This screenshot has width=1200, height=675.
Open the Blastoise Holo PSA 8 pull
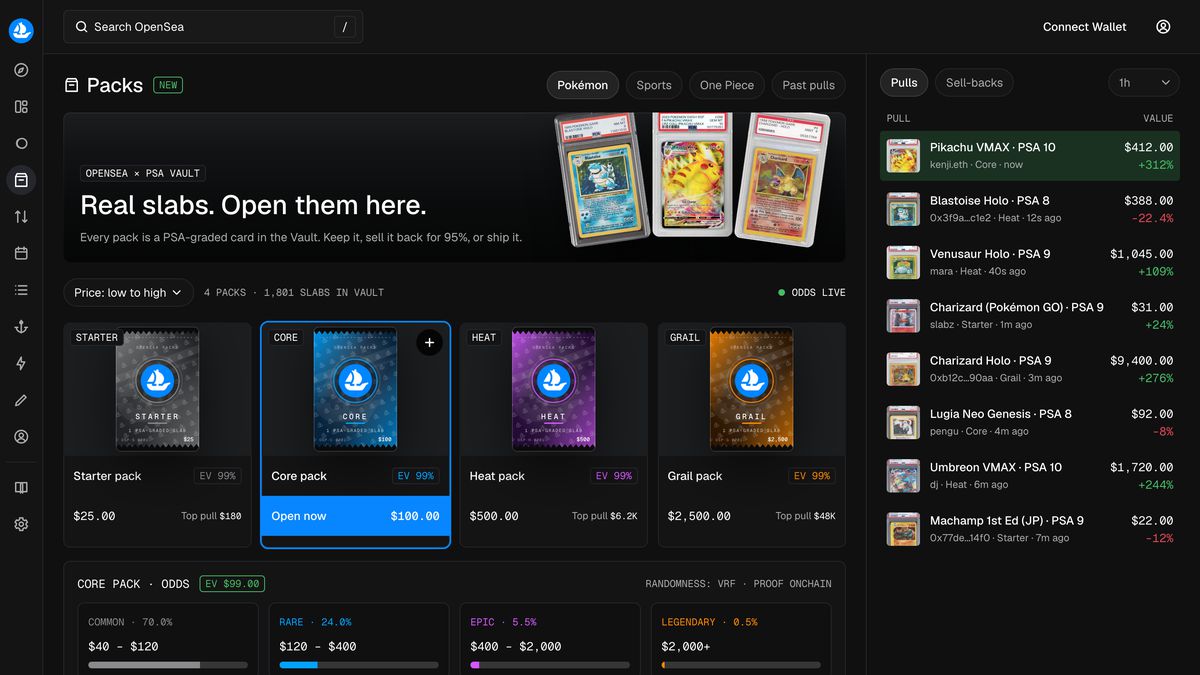[1030, 209]
